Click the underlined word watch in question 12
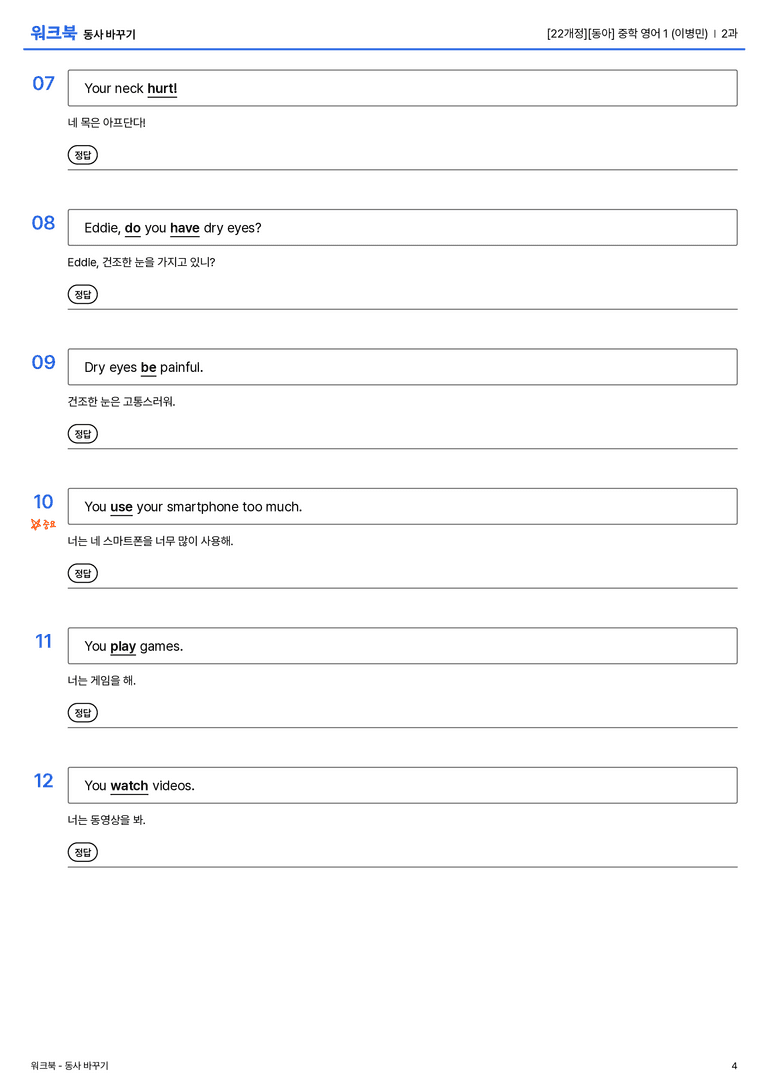The width and height of the screenshot is (768, 1087). 130,786
